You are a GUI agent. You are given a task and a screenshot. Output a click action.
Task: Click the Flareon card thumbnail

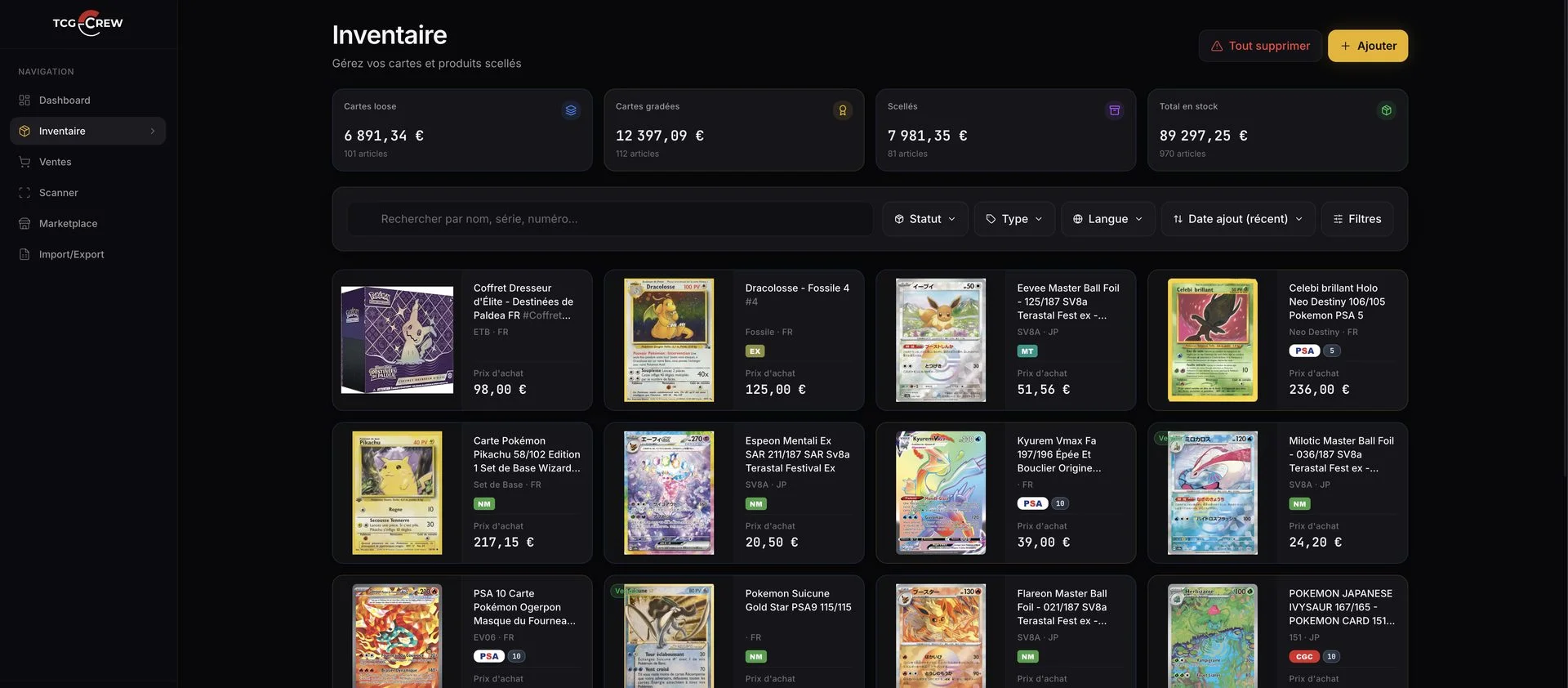(x=941, y=636)
